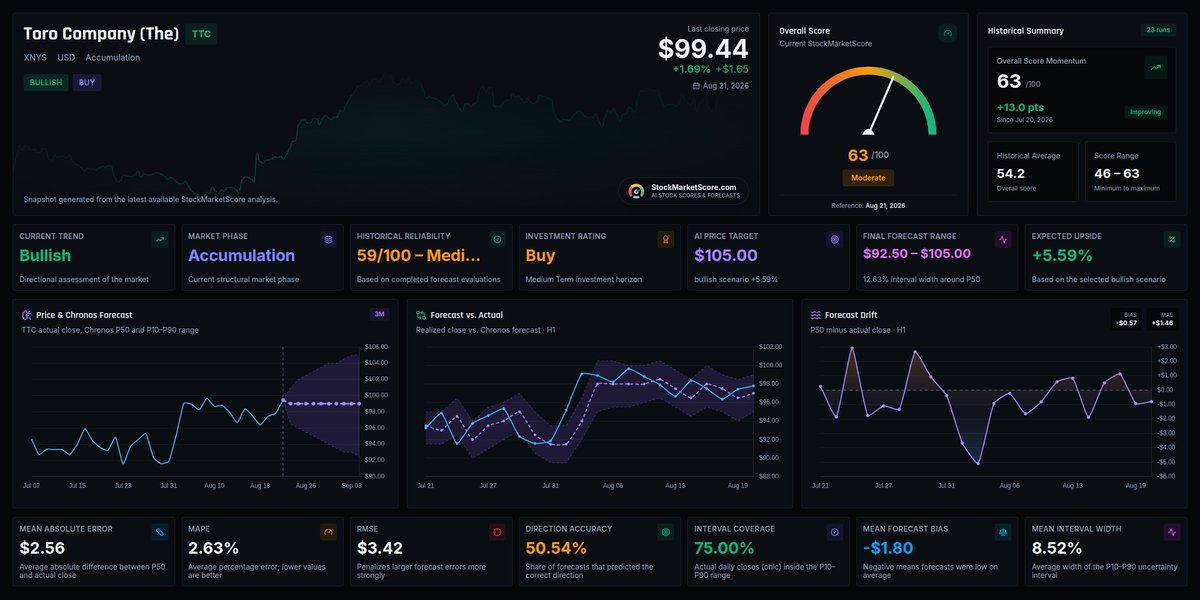
Task: Click the calendar icon beside Aug 21, 2026
Action: tap(696, 86)
